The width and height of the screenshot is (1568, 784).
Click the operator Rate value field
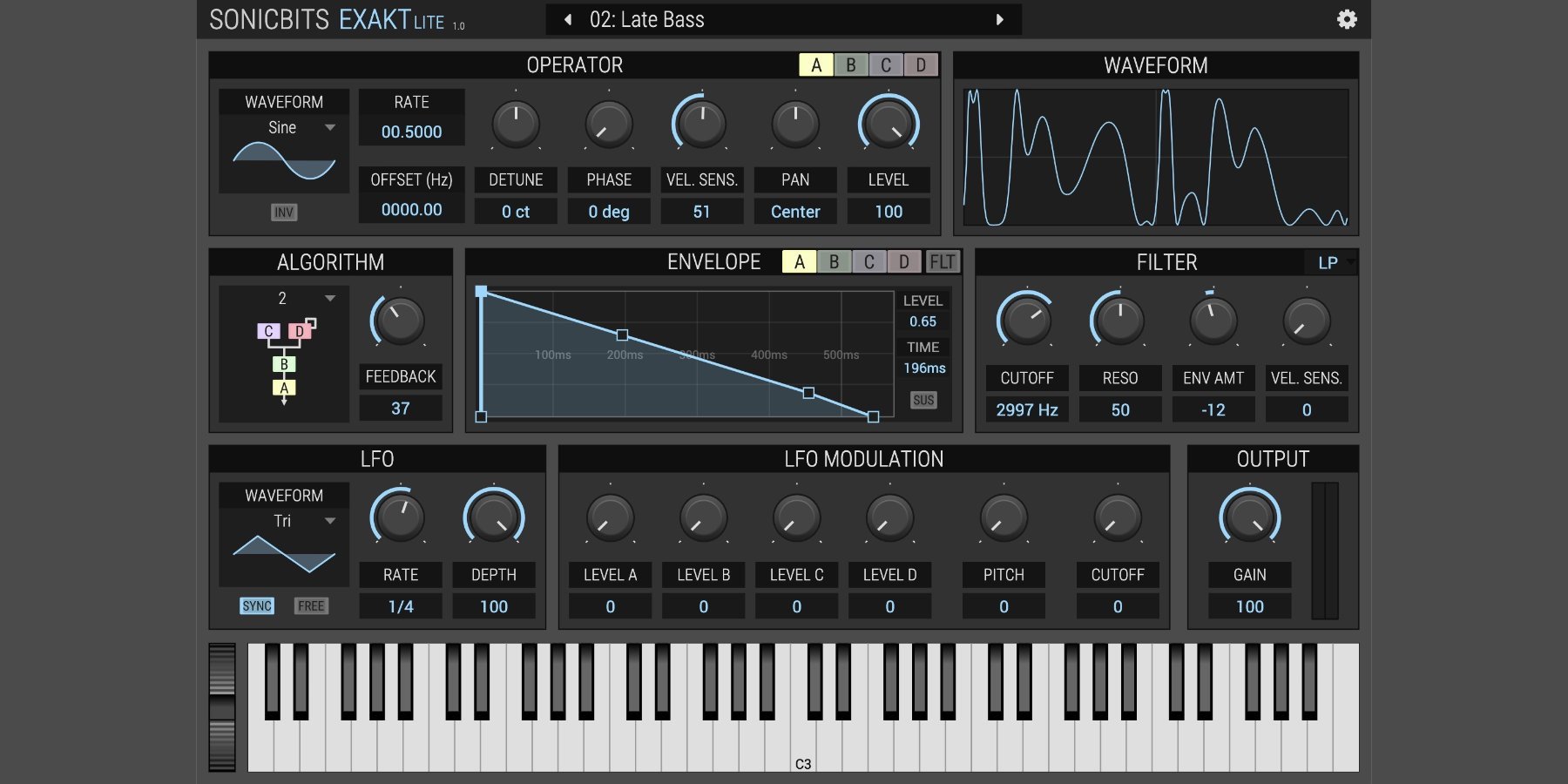(411, 132)
